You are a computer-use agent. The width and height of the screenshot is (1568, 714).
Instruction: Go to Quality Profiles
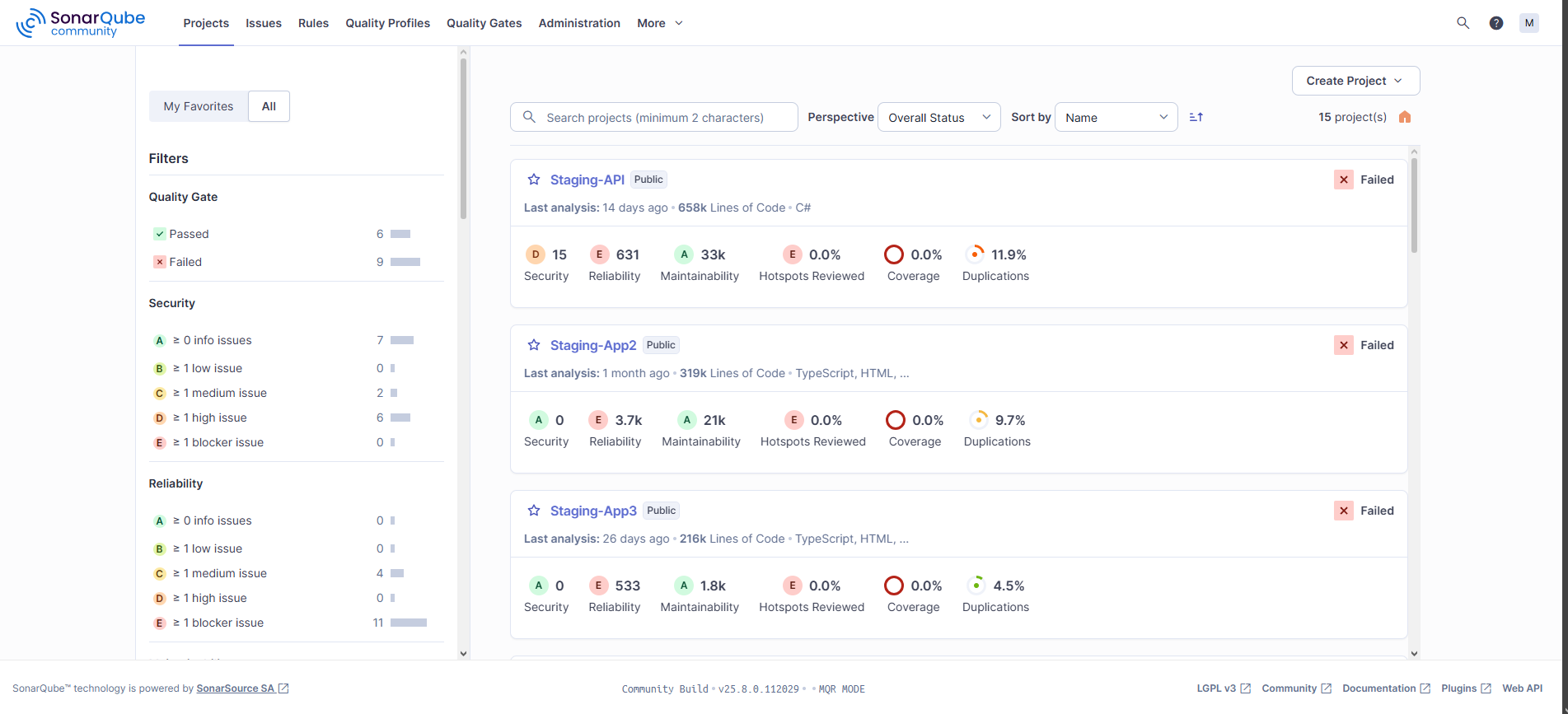(x=387, y=23)
